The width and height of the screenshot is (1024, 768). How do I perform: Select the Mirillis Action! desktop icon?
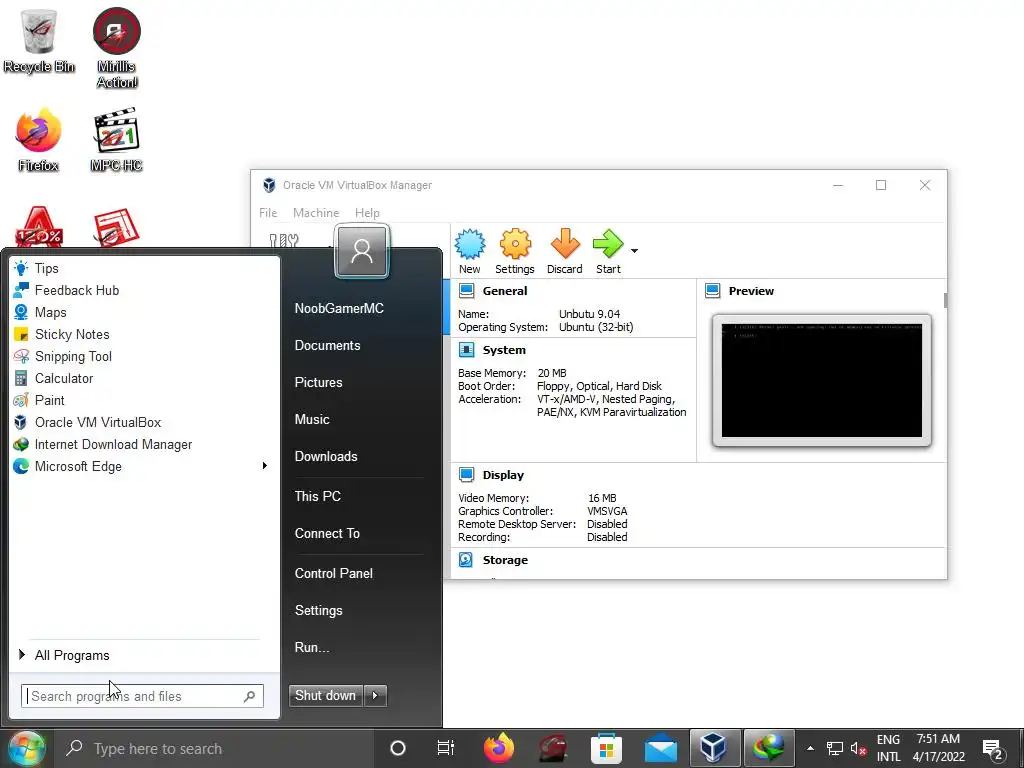coord(117,48)
